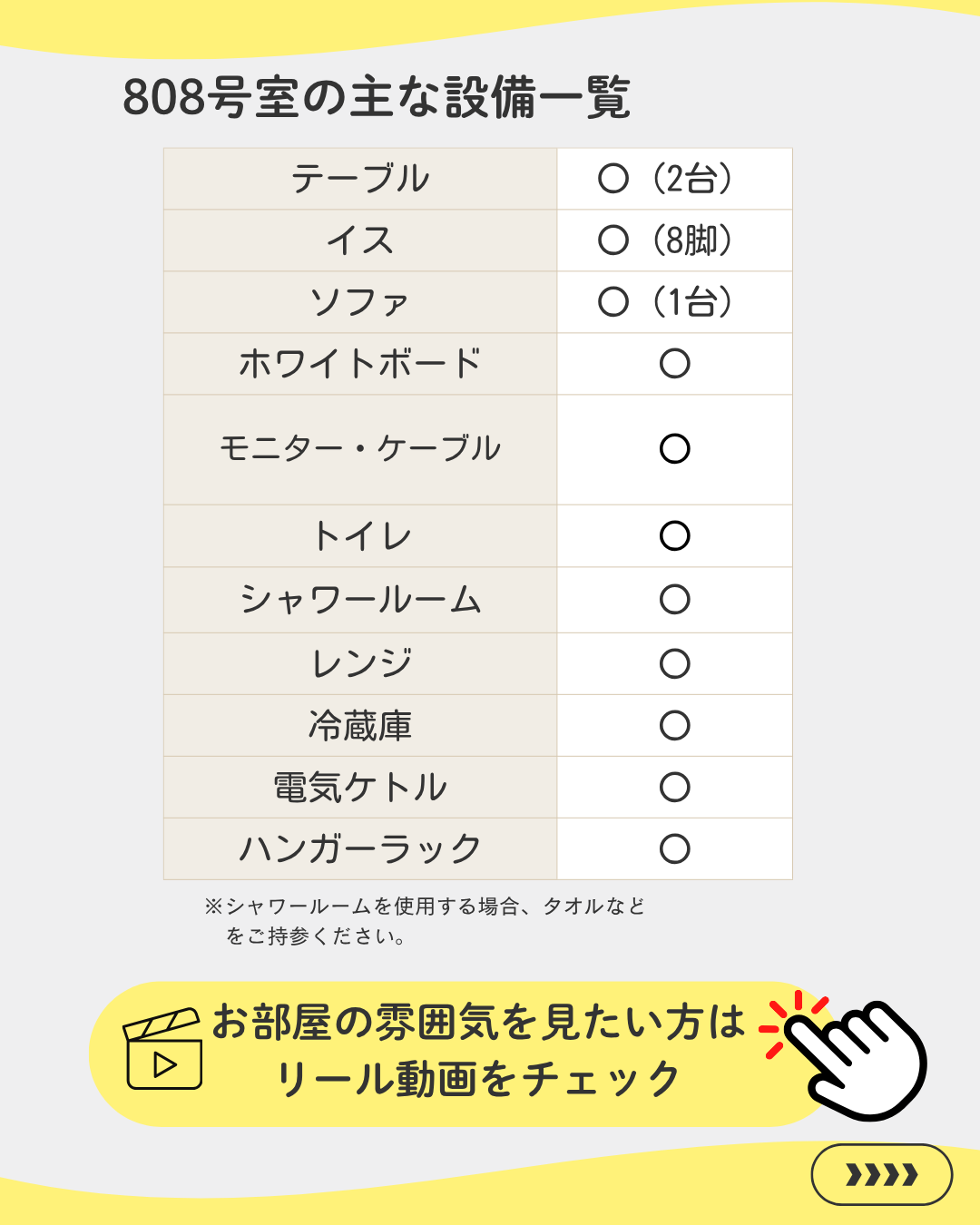Image resolution: width=980 pixels, height=1225 pixels.
Task: Click the 1台 sofa quantity cell
Action: coord(674,302)
